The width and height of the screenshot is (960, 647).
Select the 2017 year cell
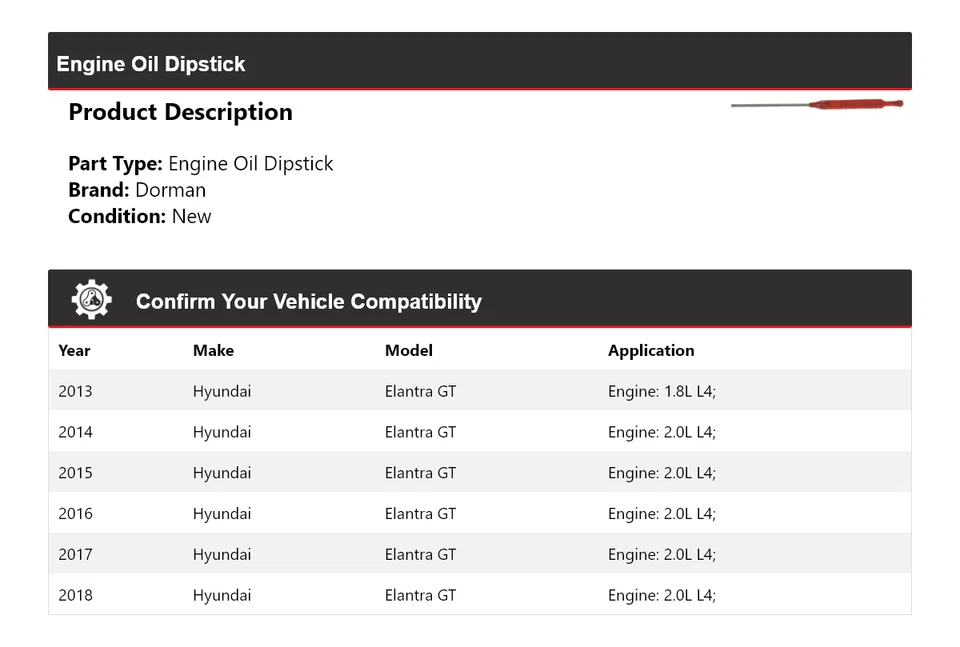tap(75, 555)
